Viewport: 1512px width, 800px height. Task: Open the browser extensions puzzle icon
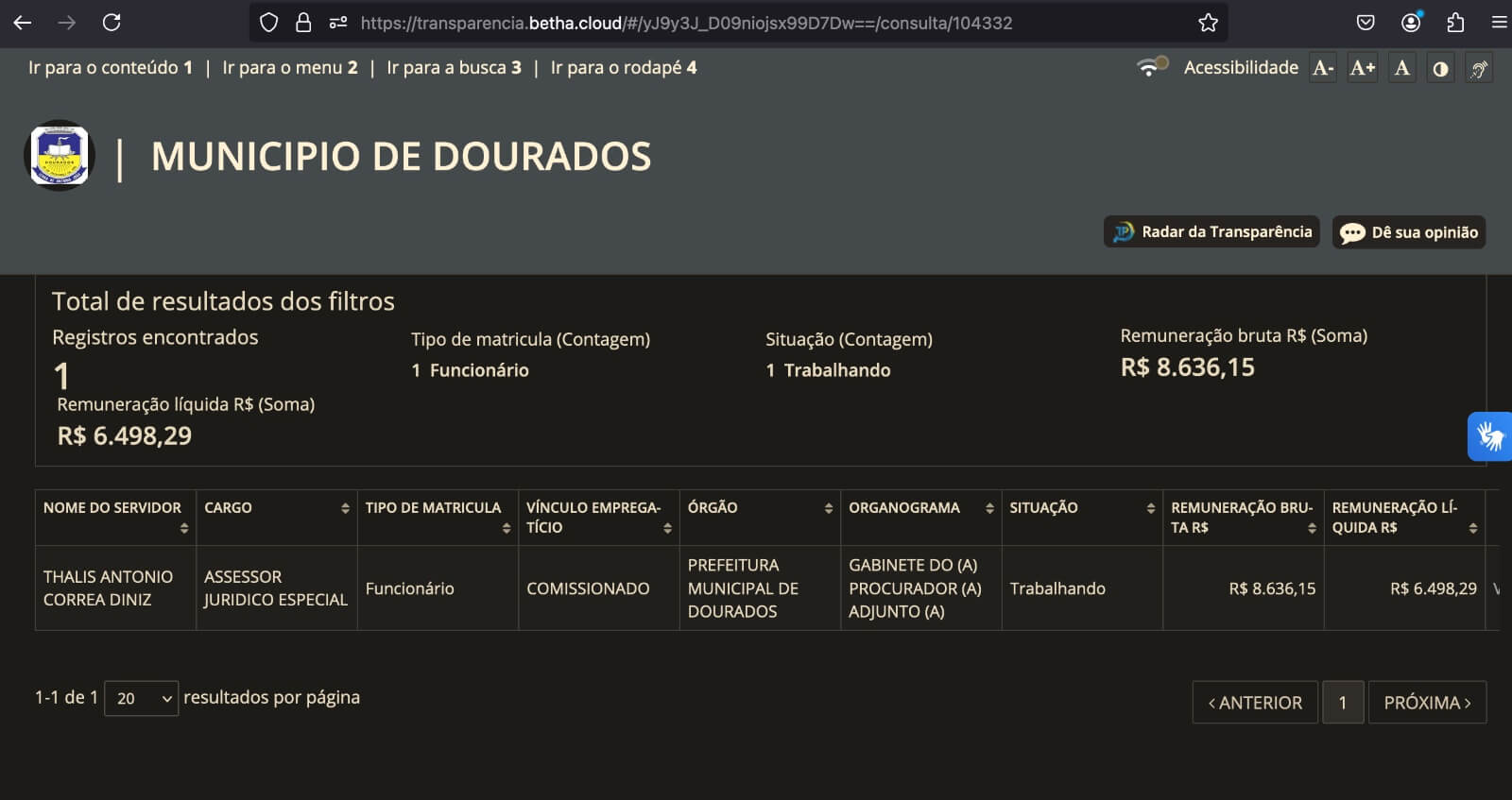pos(1455,23)
